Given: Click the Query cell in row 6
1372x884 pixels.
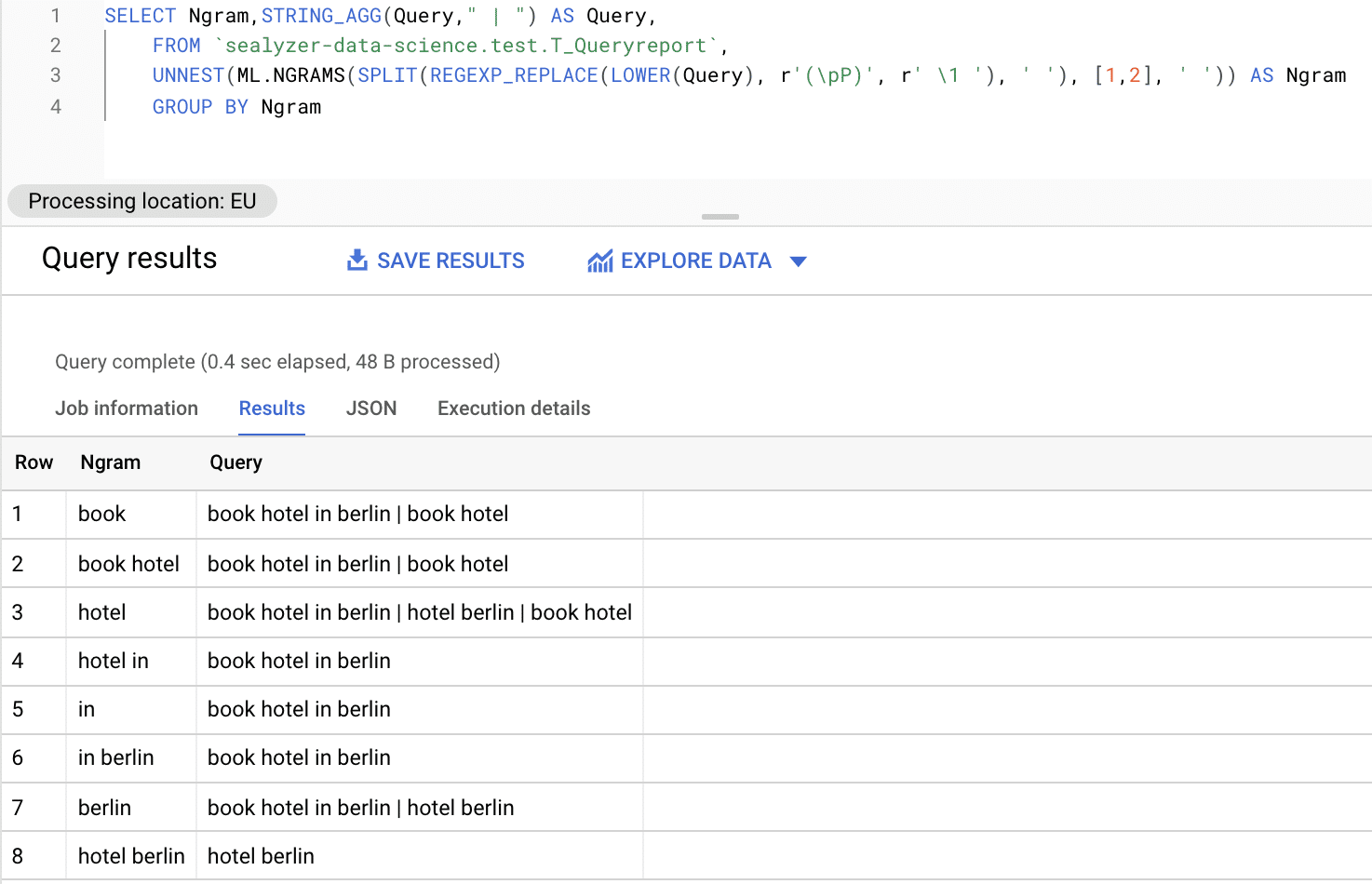Looking at the screenshot, I should (x=420, y=757).
